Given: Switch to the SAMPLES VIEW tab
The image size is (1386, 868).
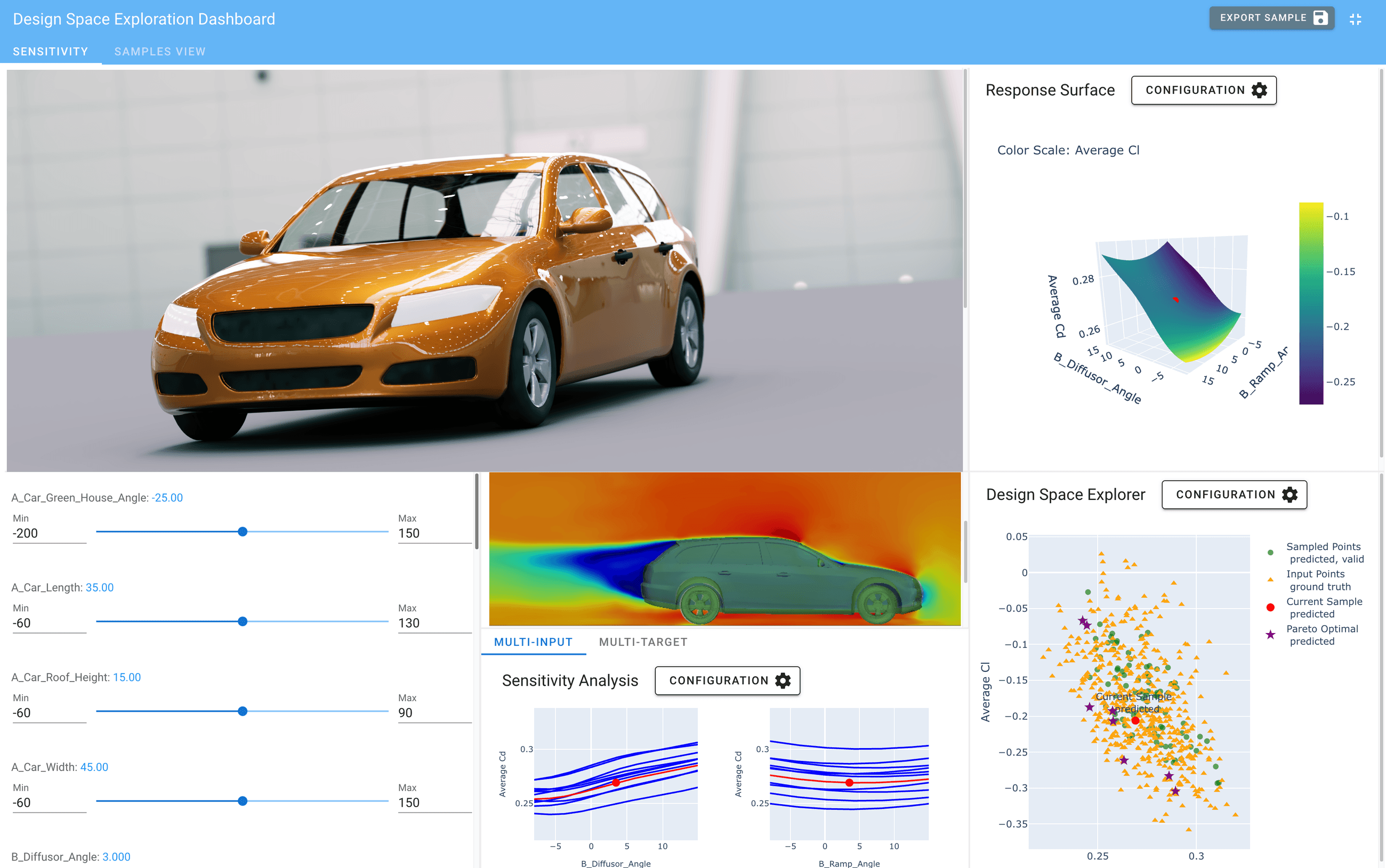Looking at the screenshot, I should pyautogui.click(x=159, y=51).
